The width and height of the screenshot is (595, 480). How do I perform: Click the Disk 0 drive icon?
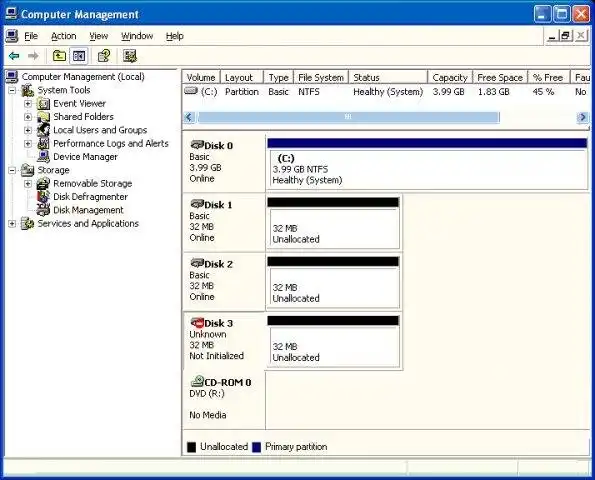pyautogui.click(x=197, y=145)
